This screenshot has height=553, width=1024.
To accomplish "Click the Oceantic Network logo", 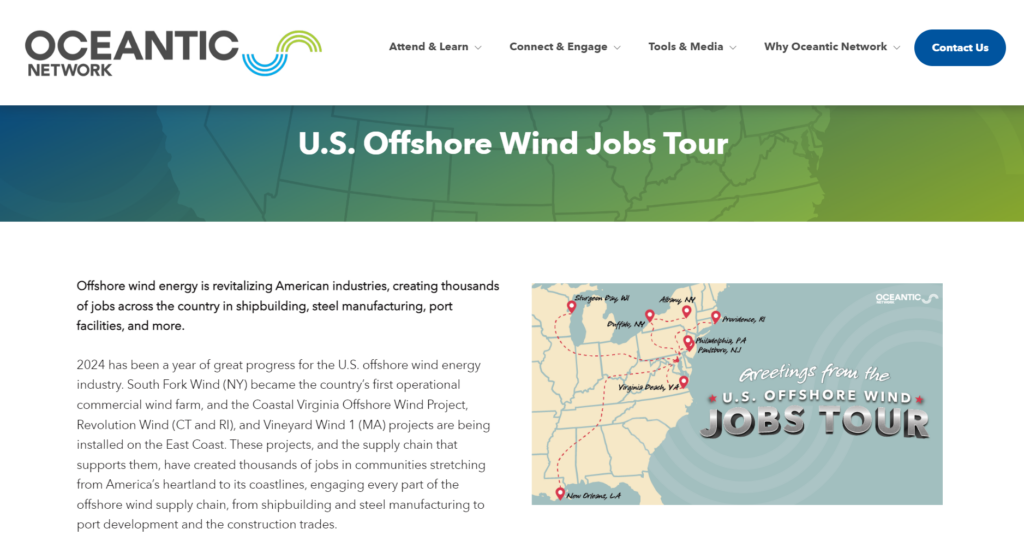I will 173,53.
